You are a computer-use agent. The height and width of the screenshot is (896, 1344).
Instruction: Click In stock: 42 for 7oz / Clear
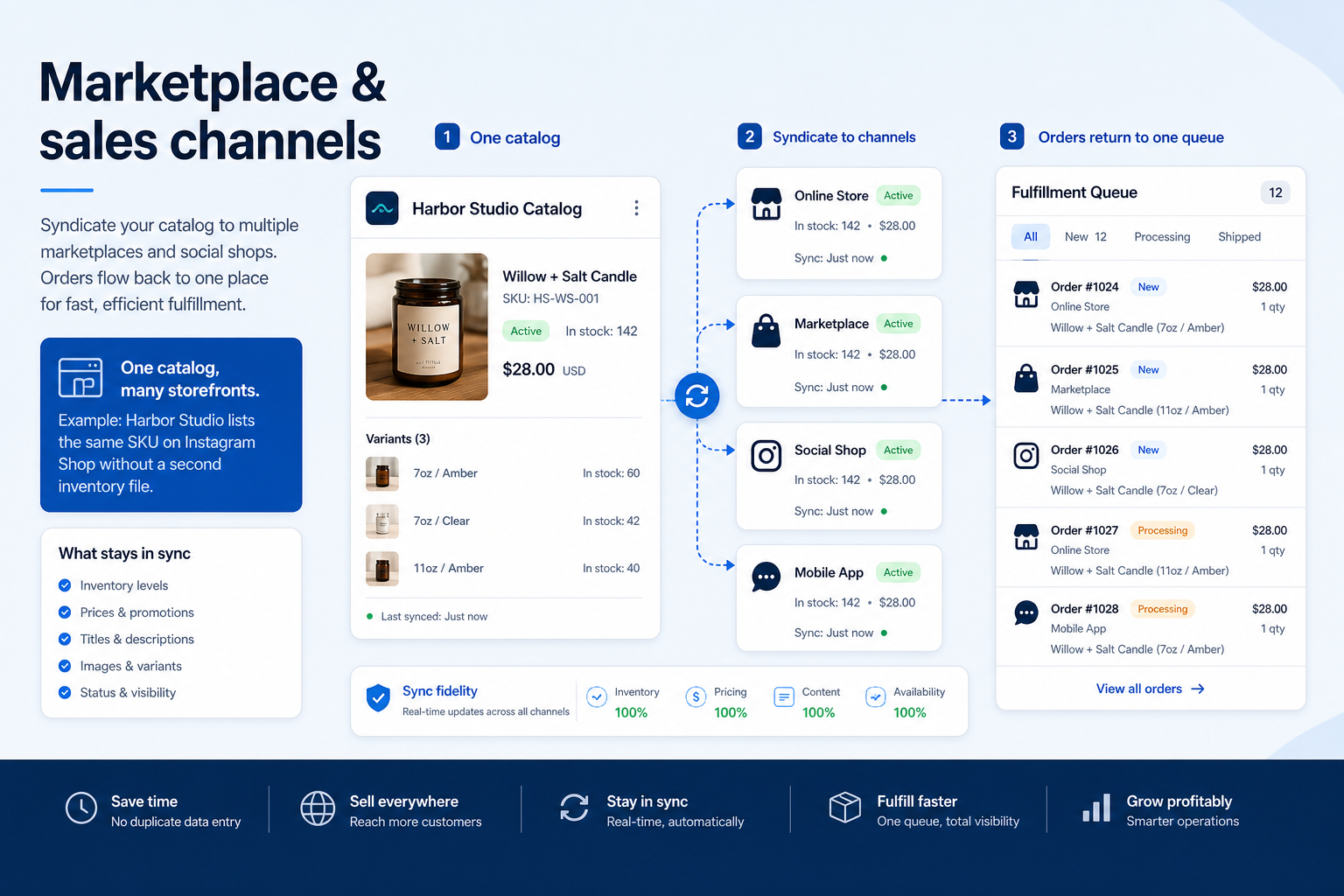pyautogui.click(x=612, y=521)
